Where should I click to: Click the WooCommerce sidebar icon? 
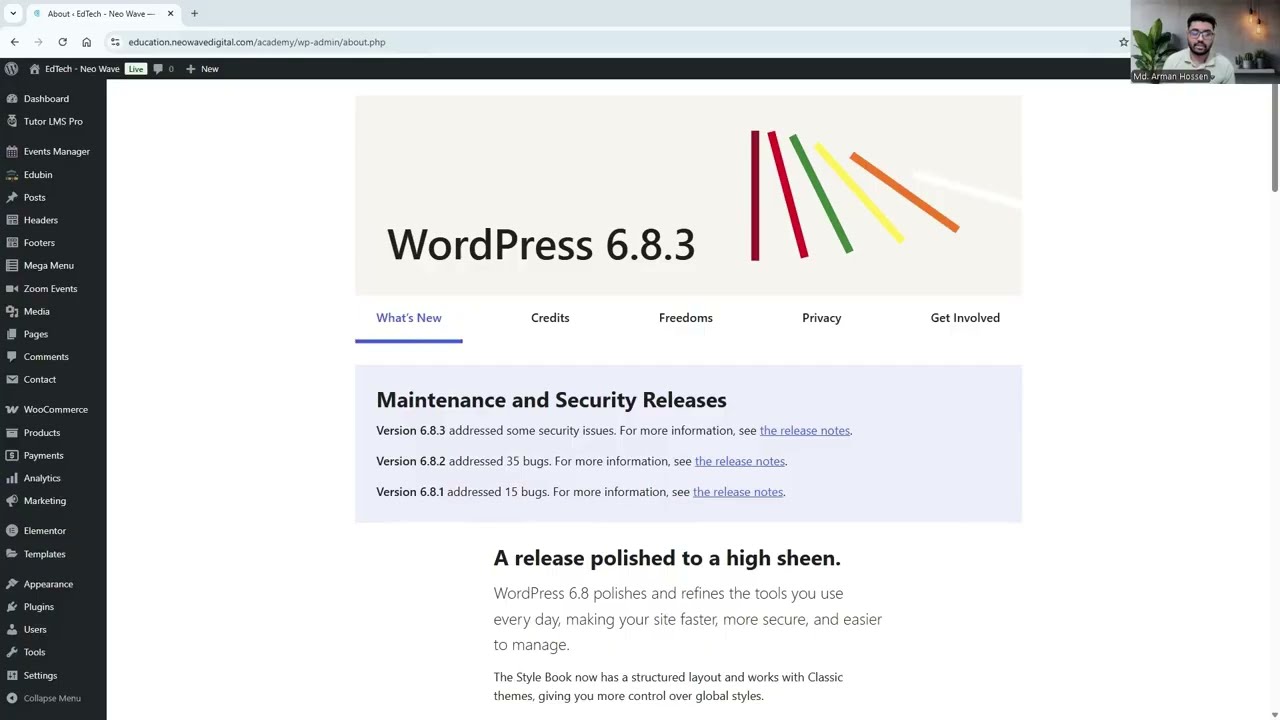tap(12, 410)
